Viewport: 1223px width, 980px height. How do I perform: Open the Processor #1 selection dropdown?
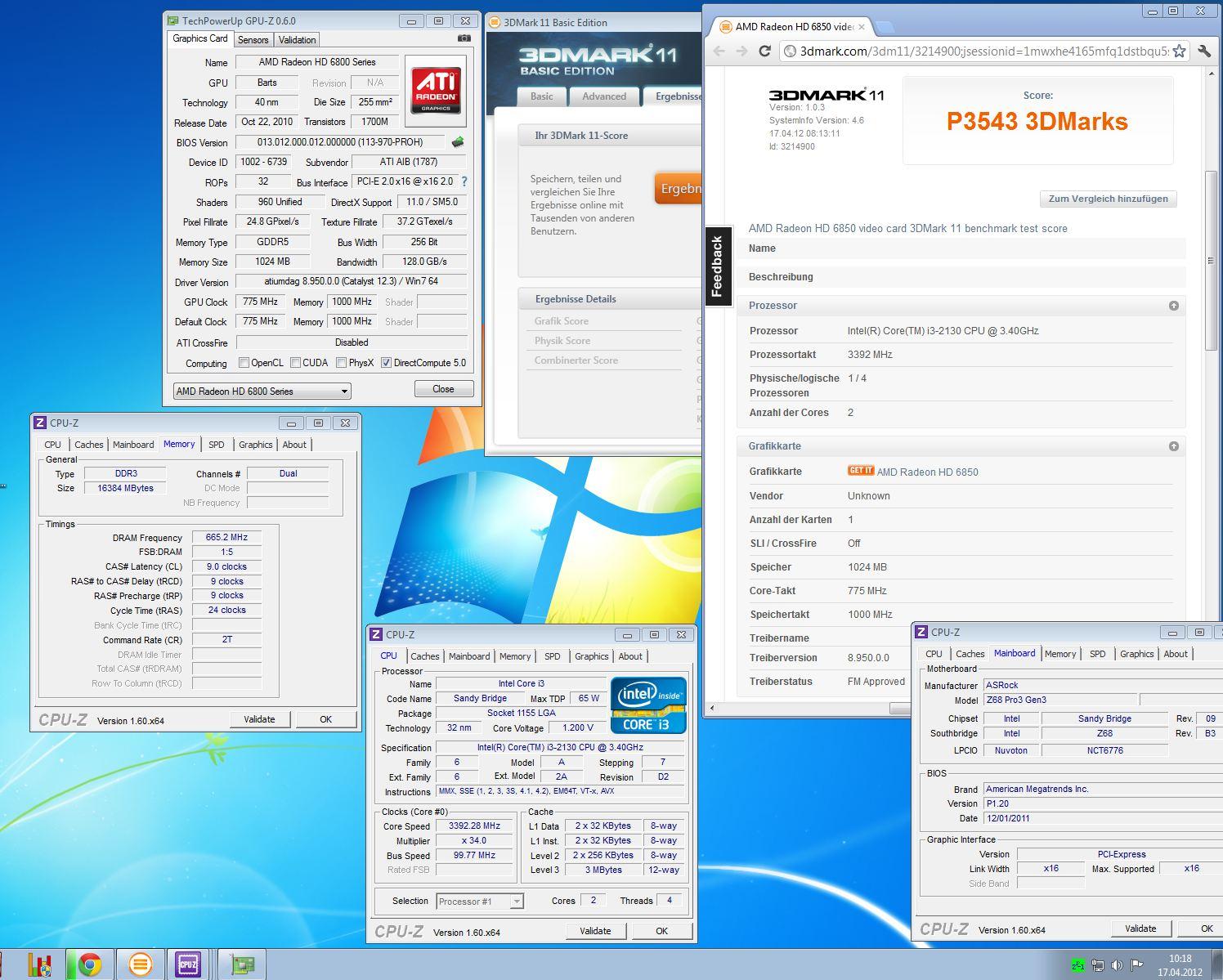(480, 901)
